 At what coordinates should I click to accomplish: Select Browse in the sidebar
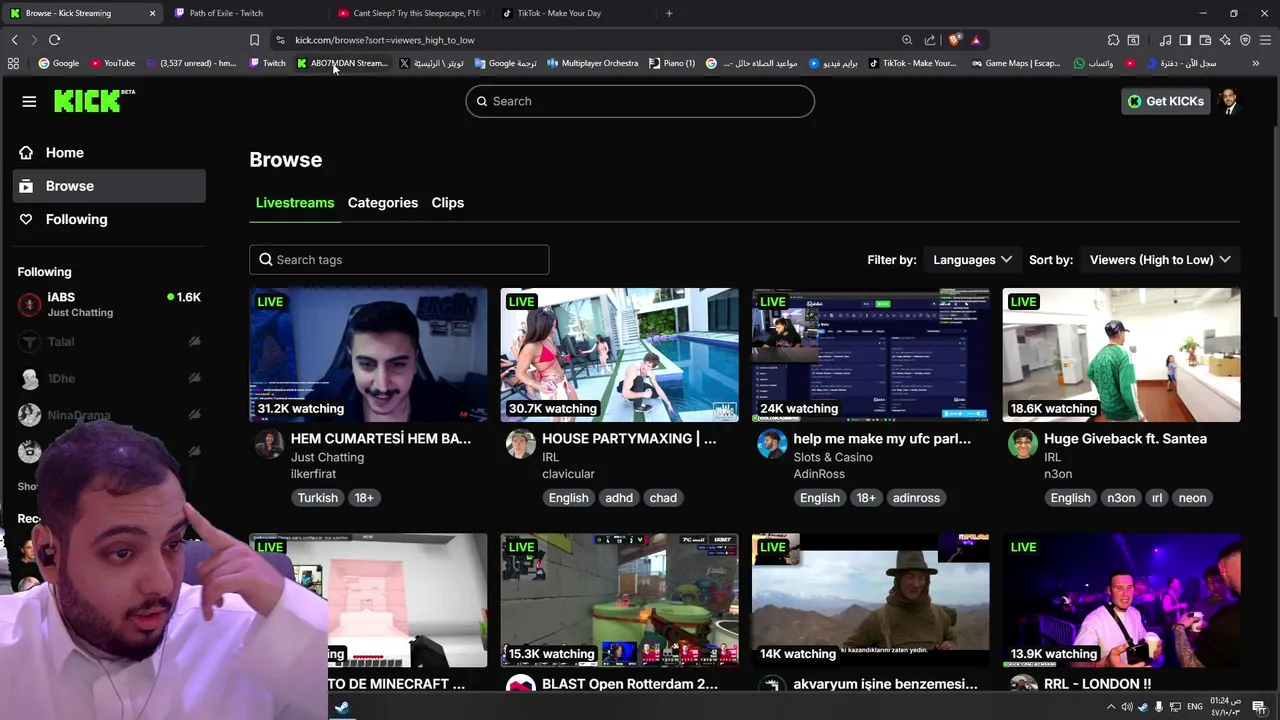coord(109,186)
